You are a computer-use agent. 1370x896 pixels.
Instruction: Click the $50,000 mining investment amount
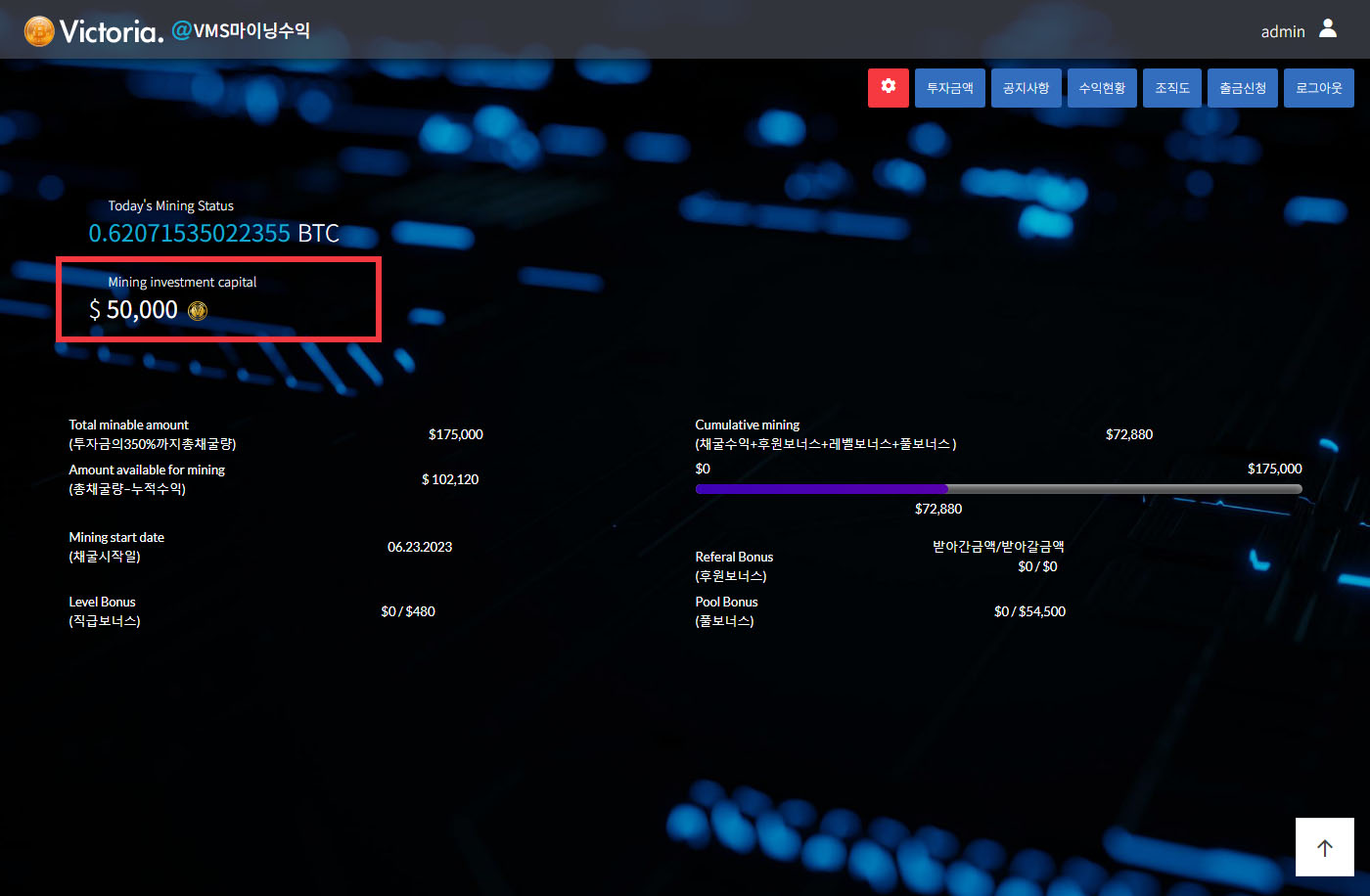(x=134, y=310)
